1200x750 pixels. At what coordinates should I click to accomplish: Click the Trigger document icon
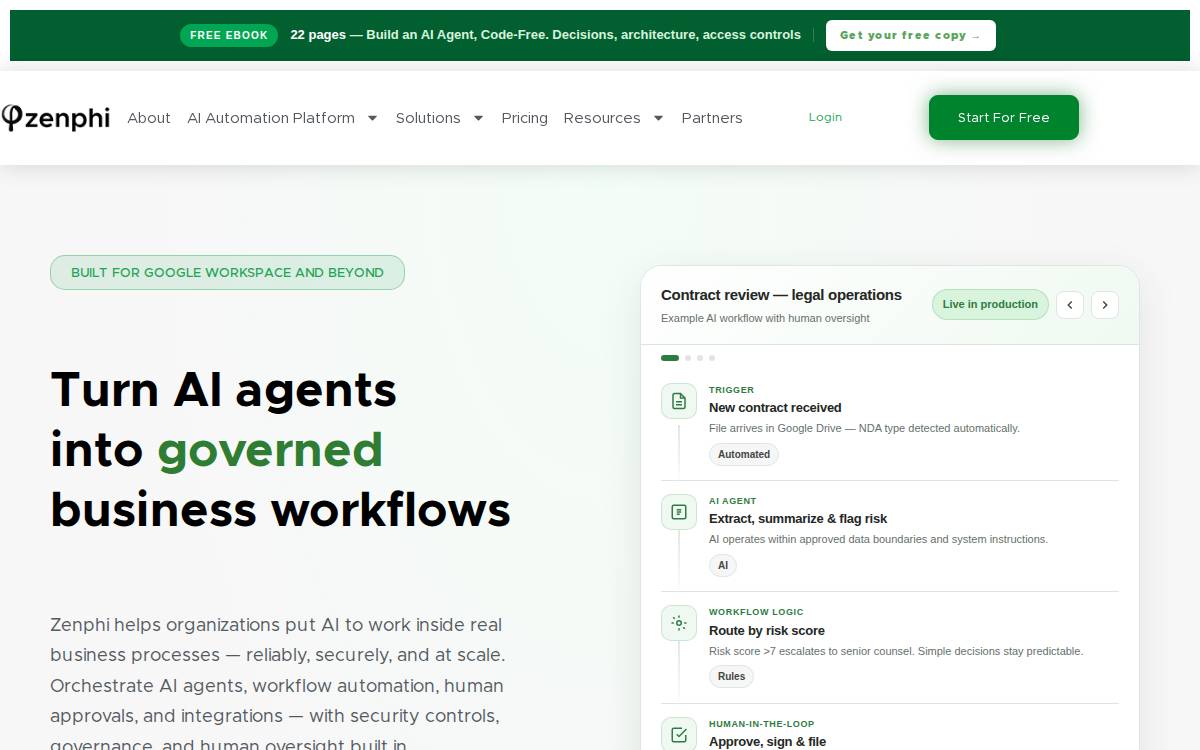(x=679, y=401)
